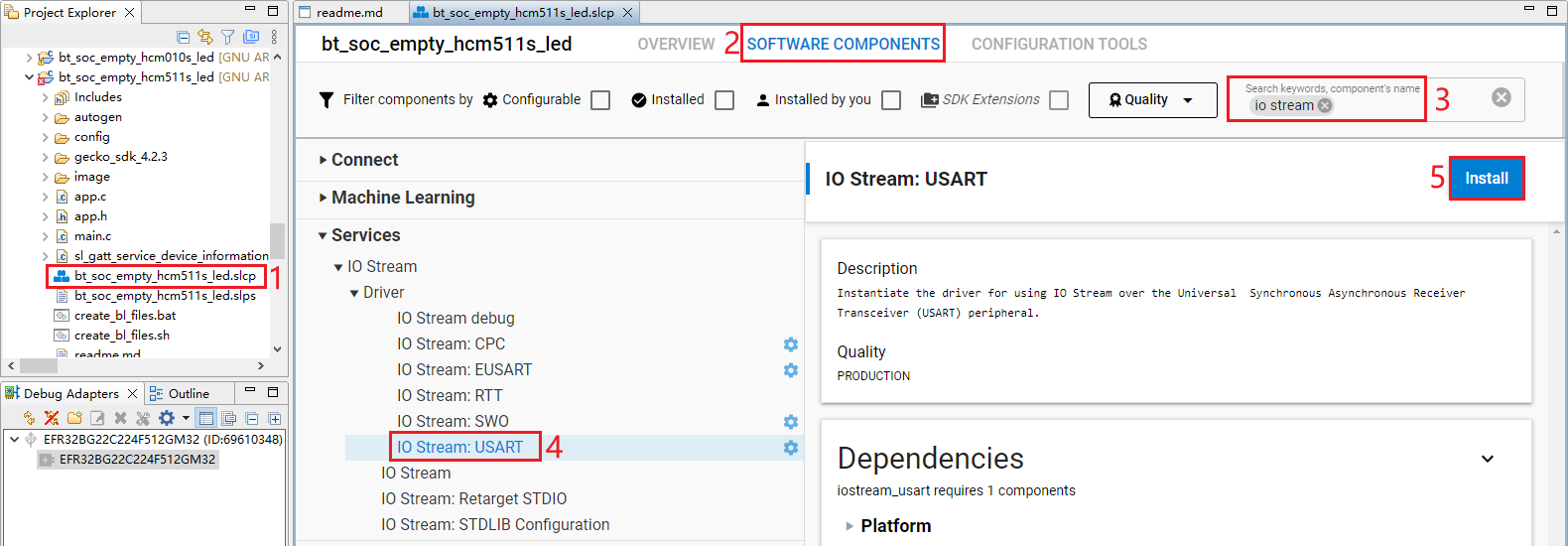Switch to the Outline tab
This screenshot has width=1568, height=546.
click(188, 394)
